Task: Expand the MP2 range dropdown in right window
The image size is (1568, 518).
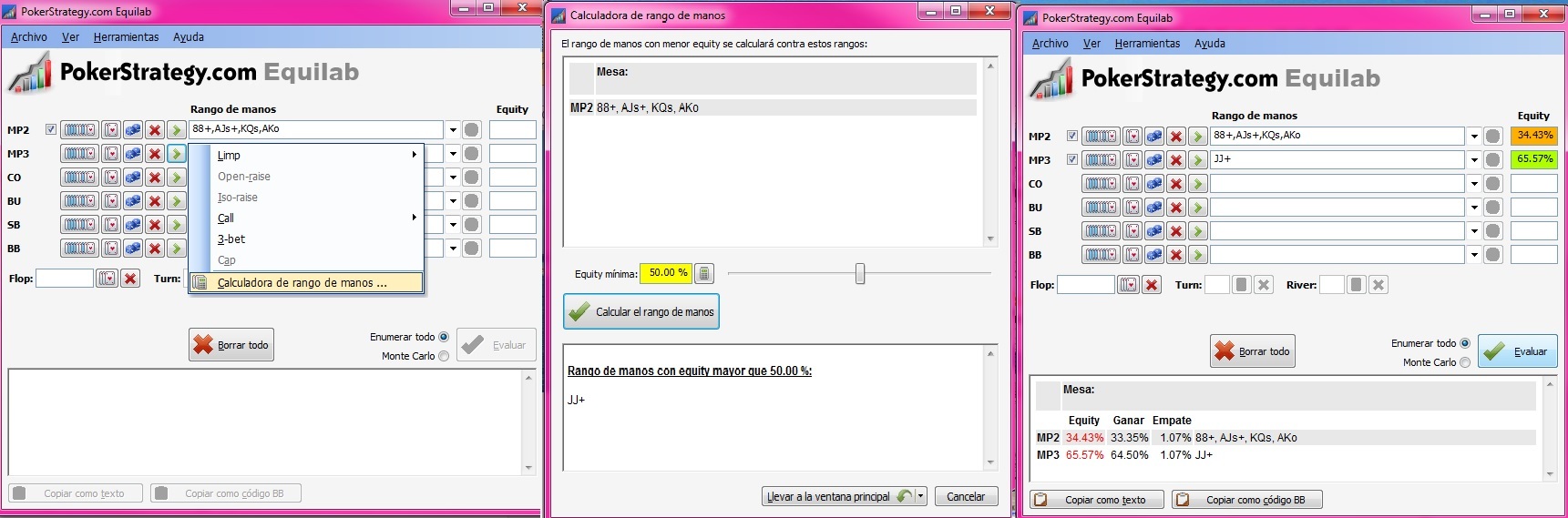Action: tap(1474, 137)
